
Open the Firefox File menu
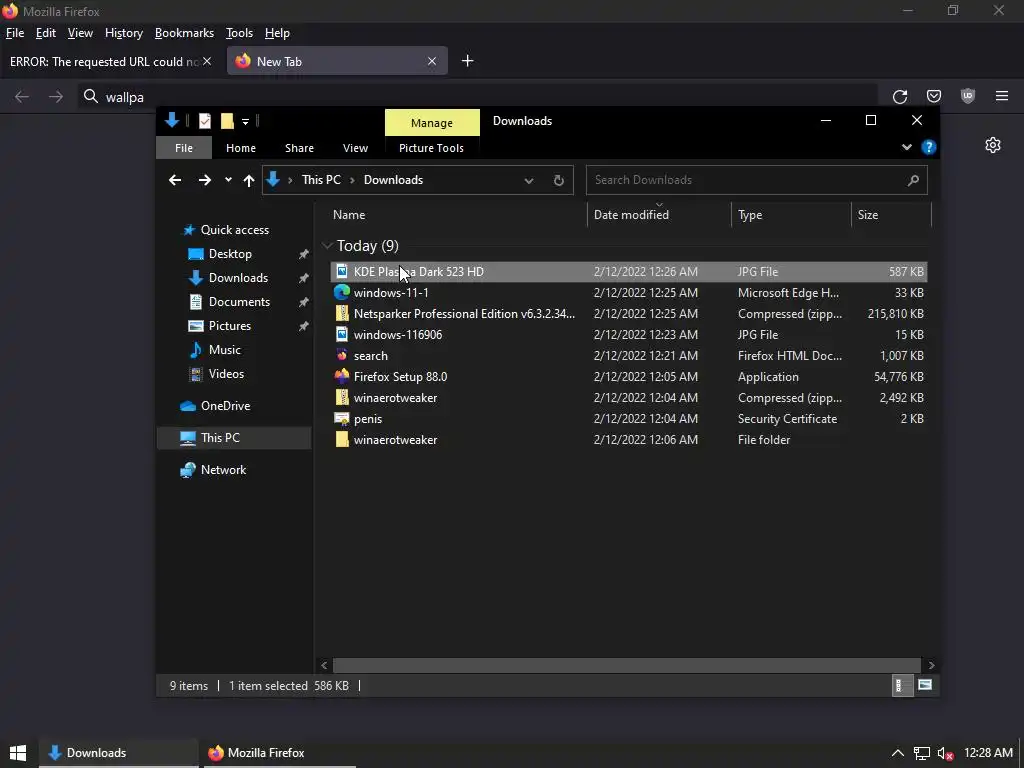(14, 33)
